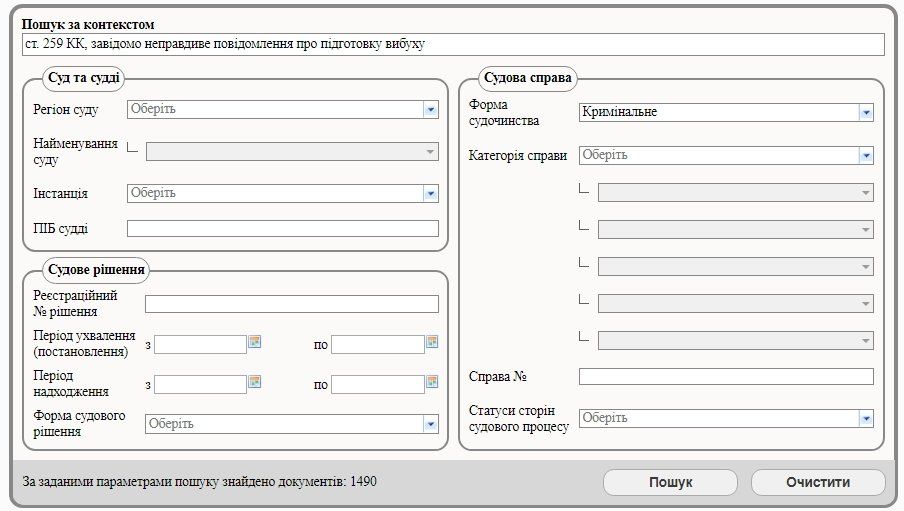This screenshot has width=904, height=511.
Task: Expand the Регіон суду dropdown
Action: click(430, 109)
